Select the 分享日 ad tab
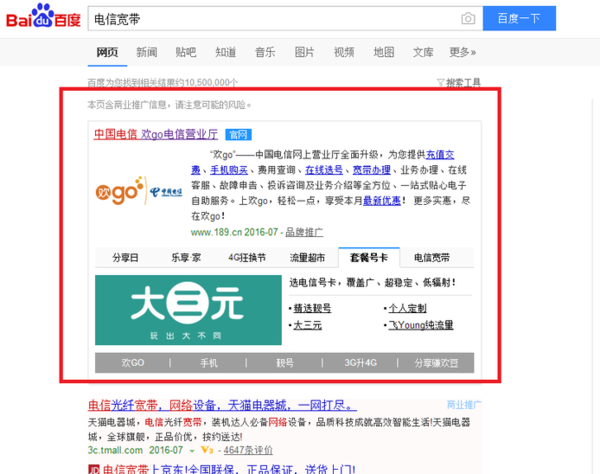The height and width of the screenshot is (474, 600). (126, 258)
